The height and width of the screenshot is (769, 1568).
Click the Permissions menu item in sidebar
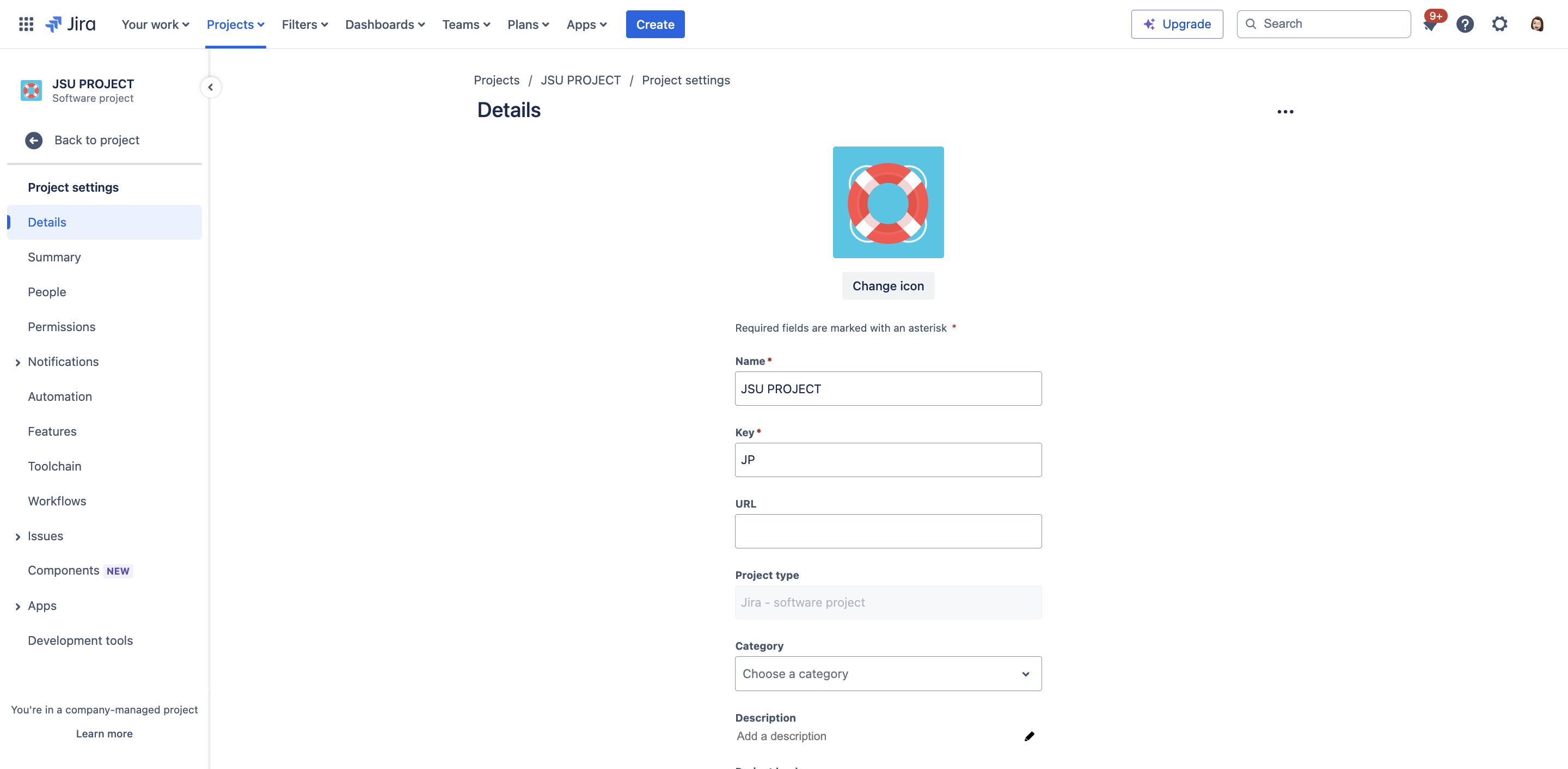point(61,326)
